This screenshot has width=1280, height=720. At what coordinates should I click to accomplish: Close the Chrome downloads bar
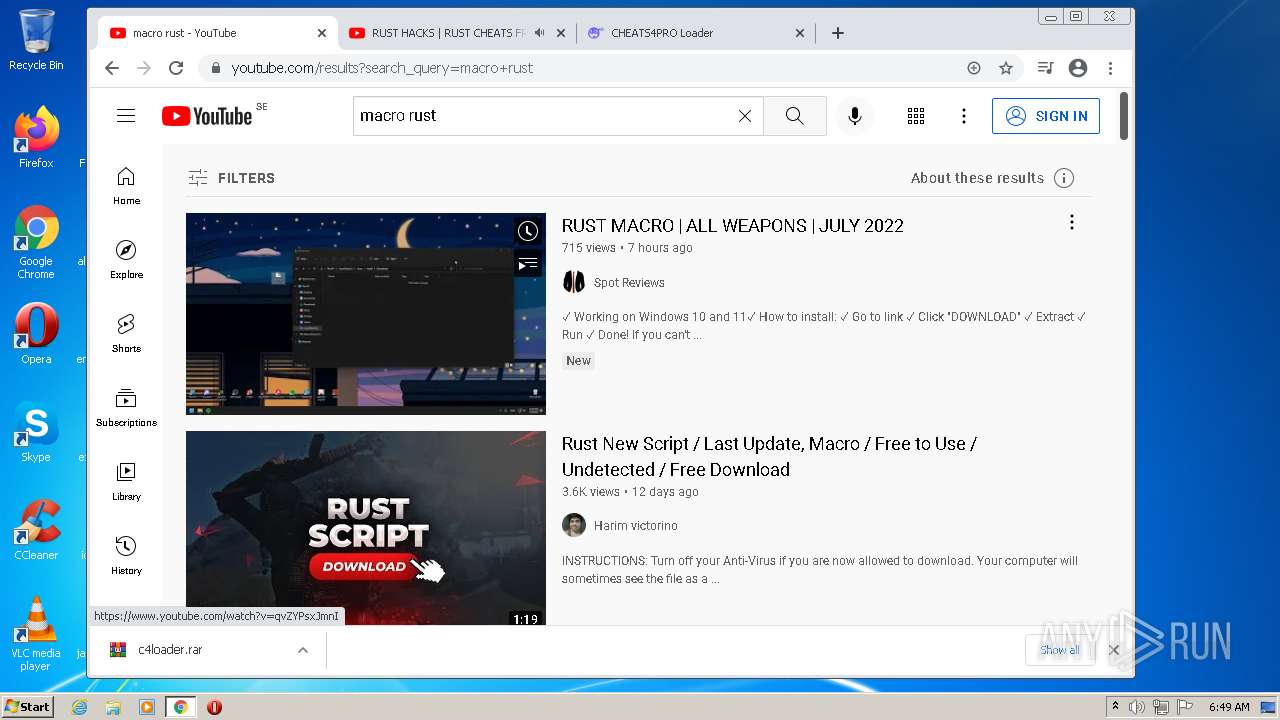tap(1114, 650)
